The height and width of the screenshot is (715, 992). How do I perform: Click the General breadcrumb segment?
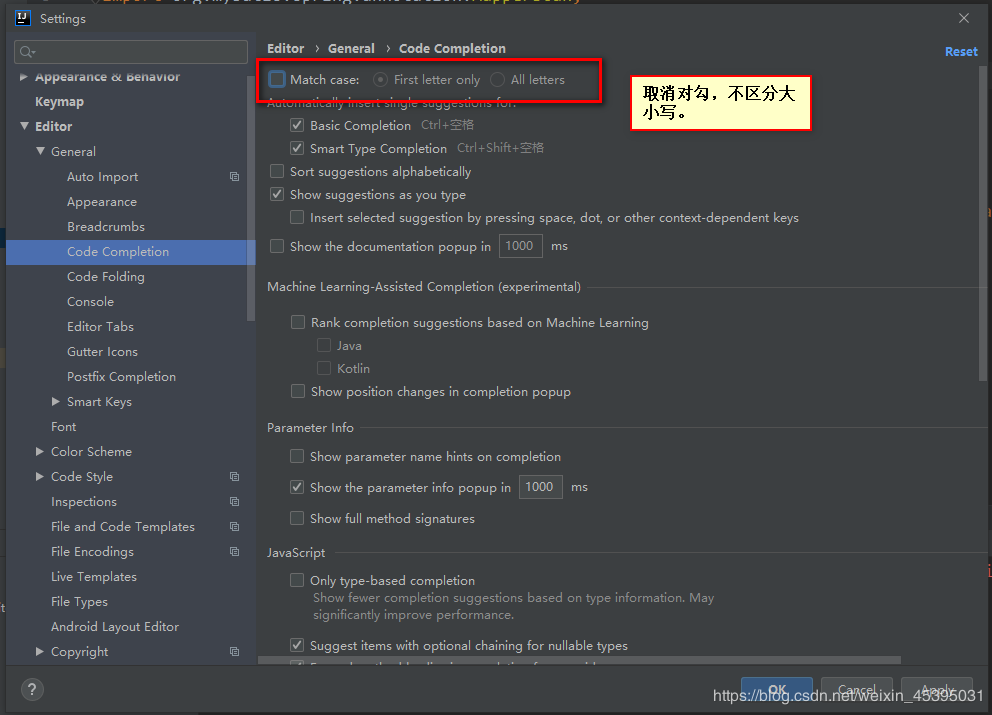tap(351, 48)
